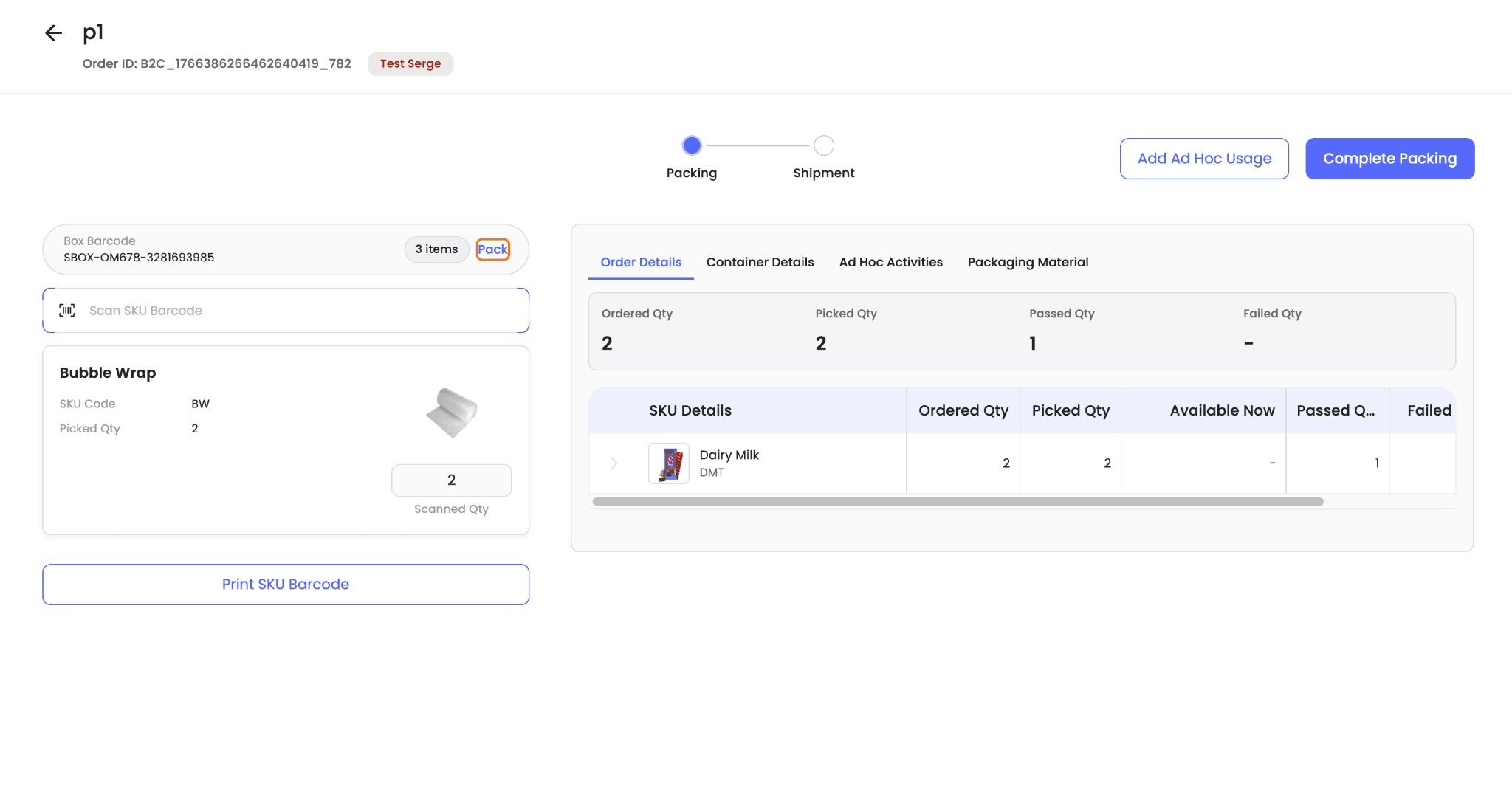Open the Ad Hoc Activities tab
Screen dimensions: 1512x786
(890, 262)
